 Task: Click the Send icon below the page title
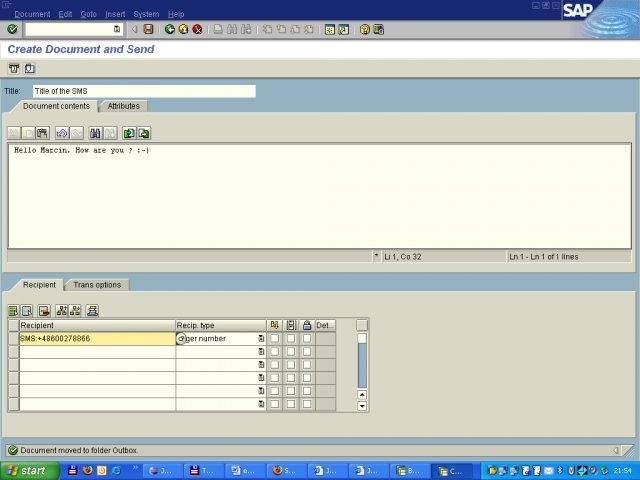[14, 69]
